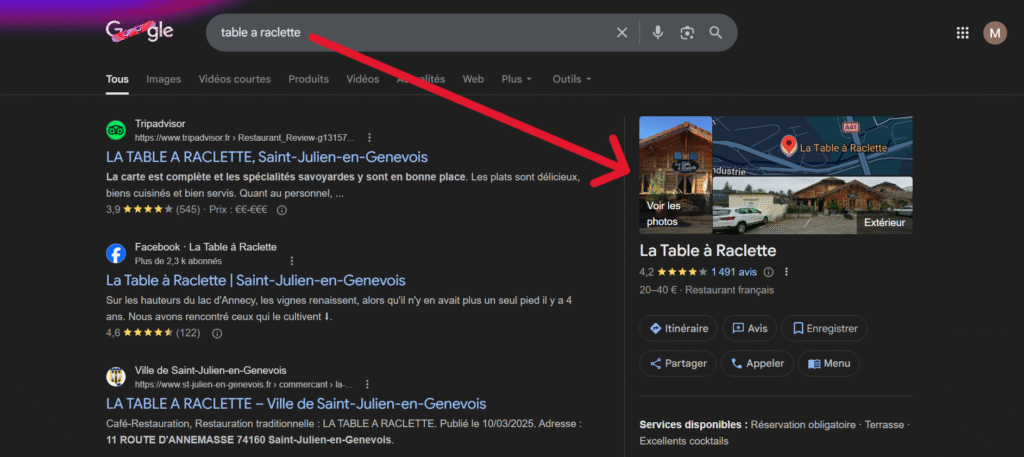Click the st-julien-en-genevois.fr URL breadcrumb
The height and width of the screenshot is (457, 1024).
pos(244,384)
